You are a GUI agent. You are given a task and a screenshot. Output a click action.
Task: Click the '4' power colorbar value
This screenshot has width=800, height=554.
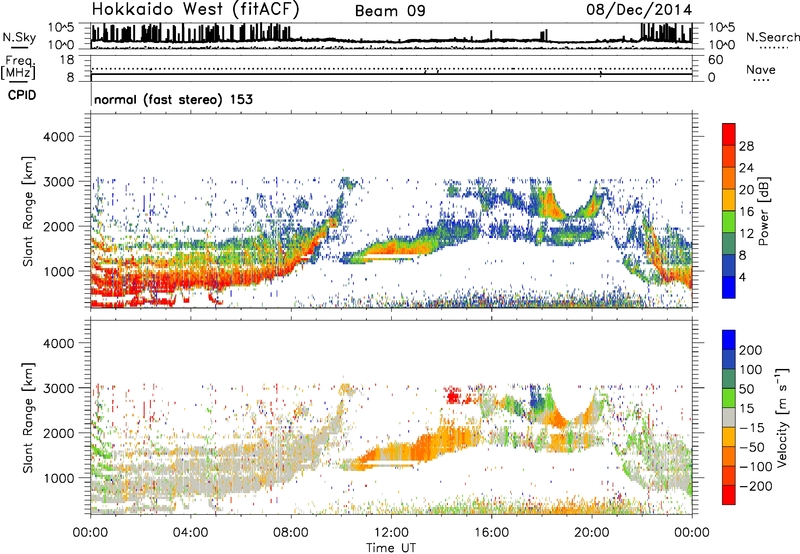click(742, 278)
